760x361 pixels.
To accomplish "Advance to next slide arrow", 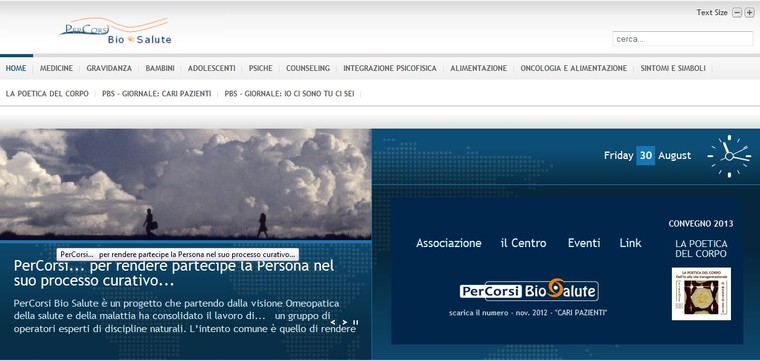I will point(345,322).
